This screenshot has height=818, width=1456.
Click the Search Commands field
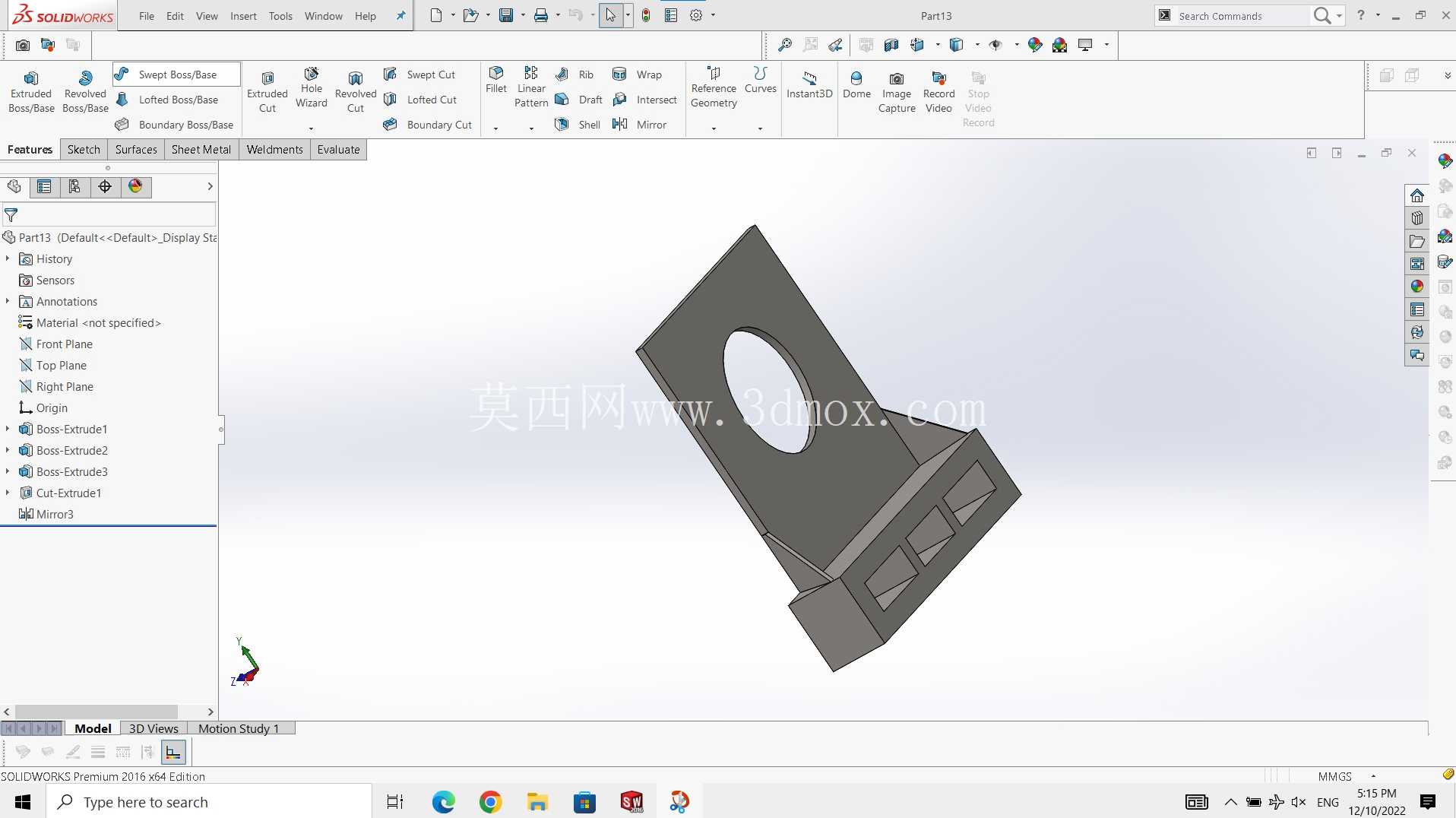1242,16
